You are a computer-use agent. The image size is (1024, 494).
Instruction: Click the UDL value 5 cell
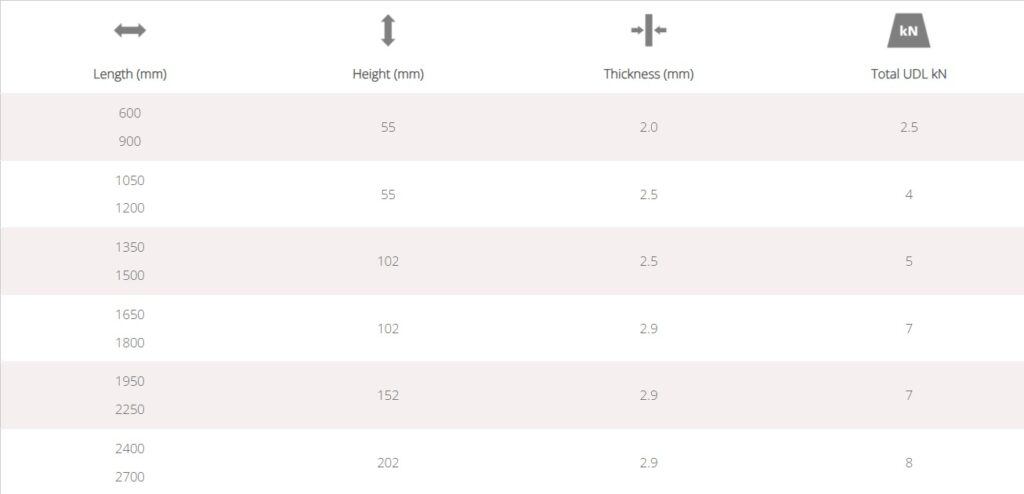click(x=908, y=261)
